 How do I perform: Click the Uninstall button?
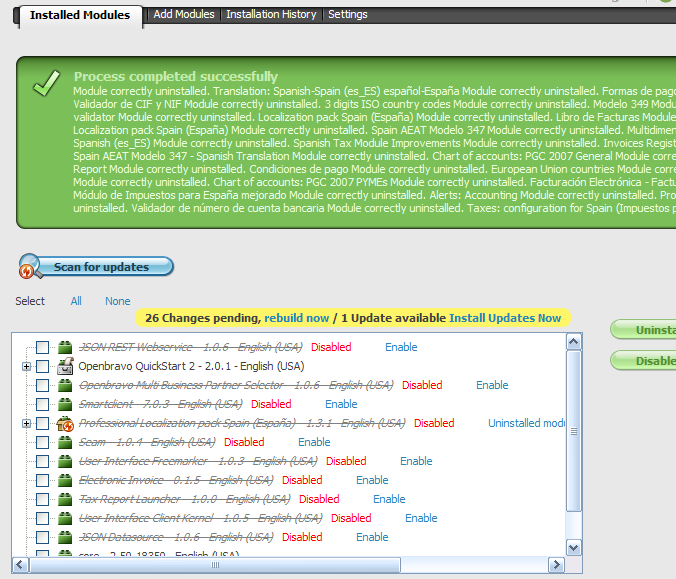click(644, 330)
